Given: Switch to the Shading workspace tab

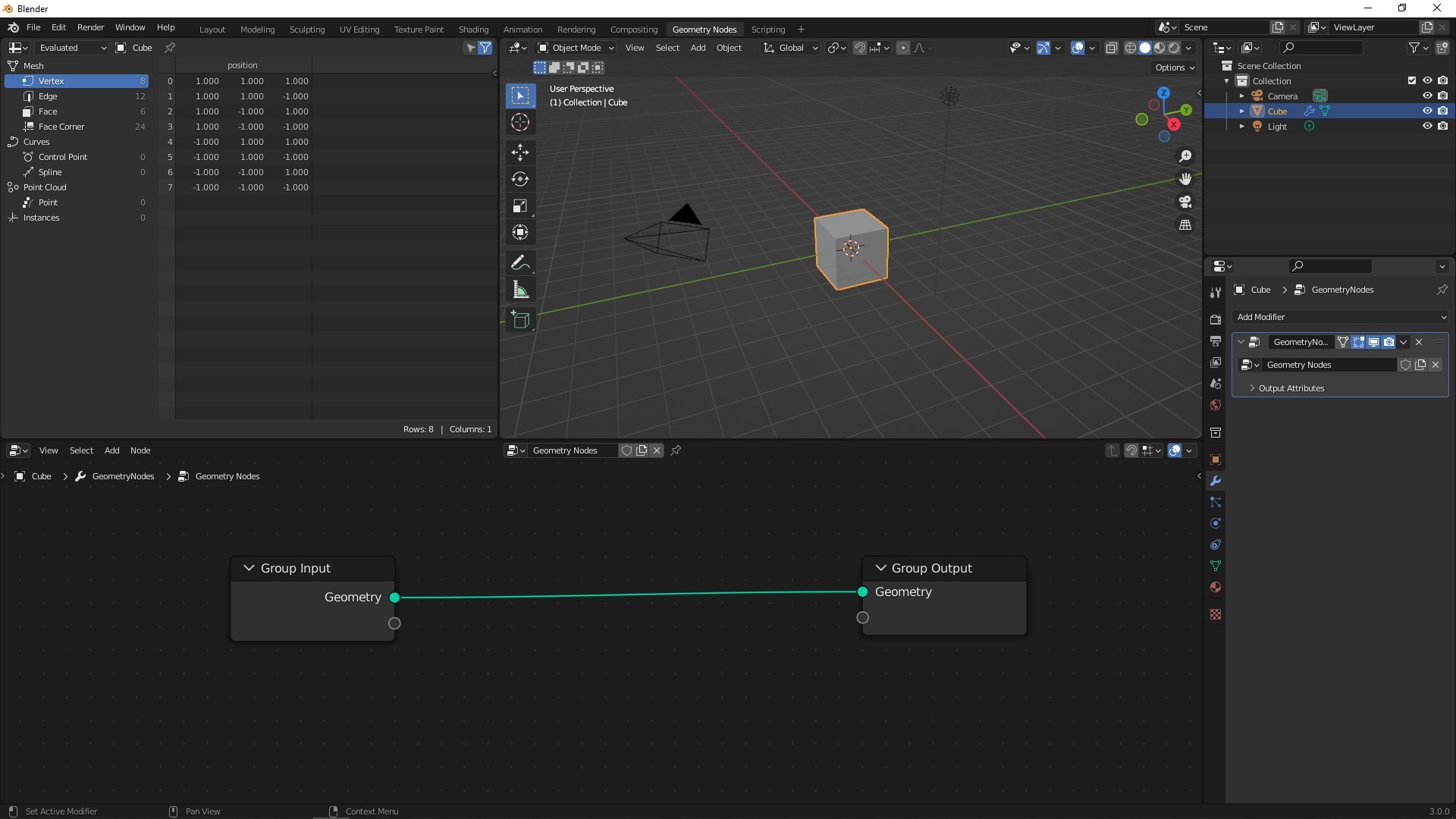Looking at the screenshot, I should pos(473,29).
